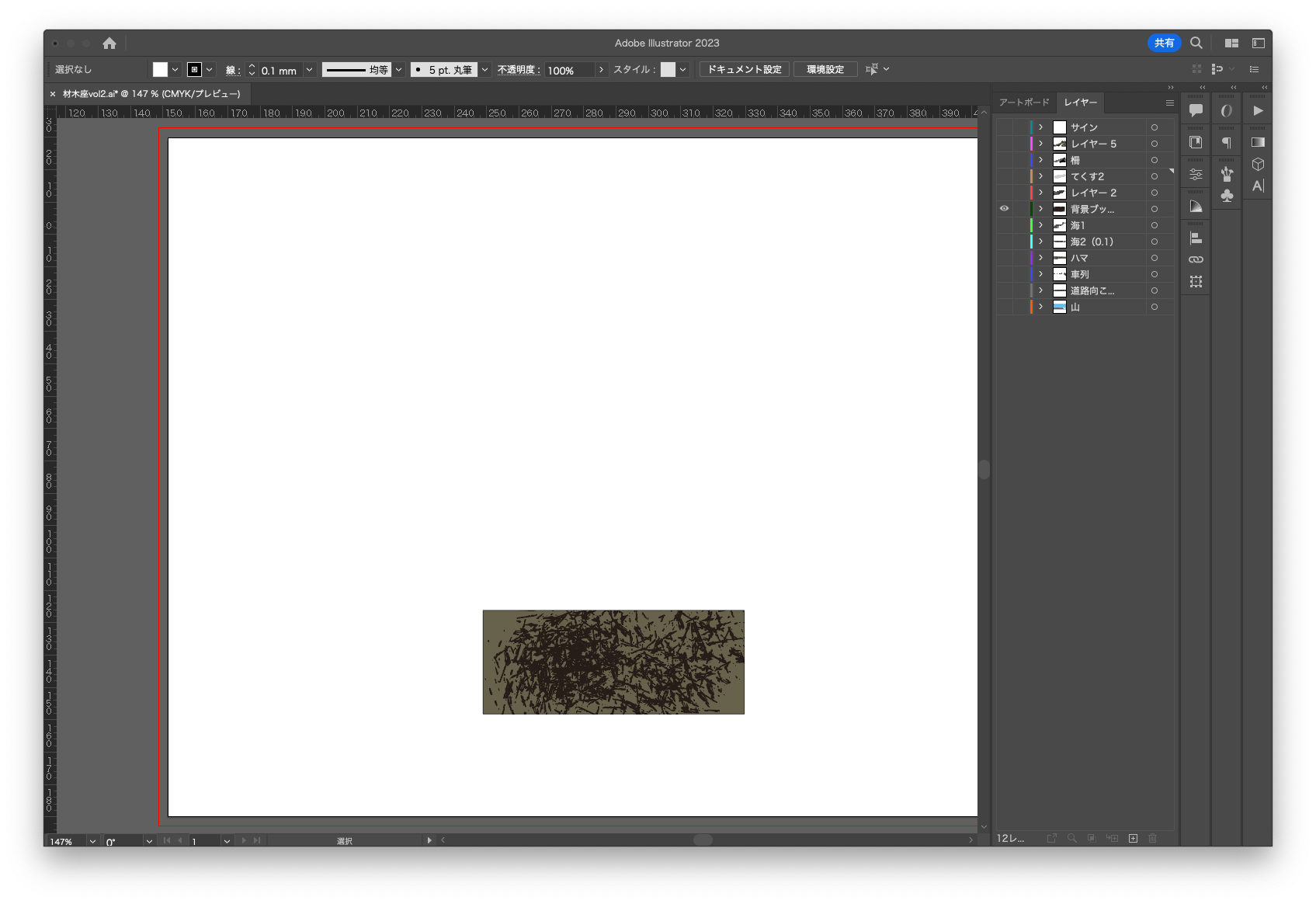
Task: Open the Links panel chain icon
Action: coord(1196,259)
